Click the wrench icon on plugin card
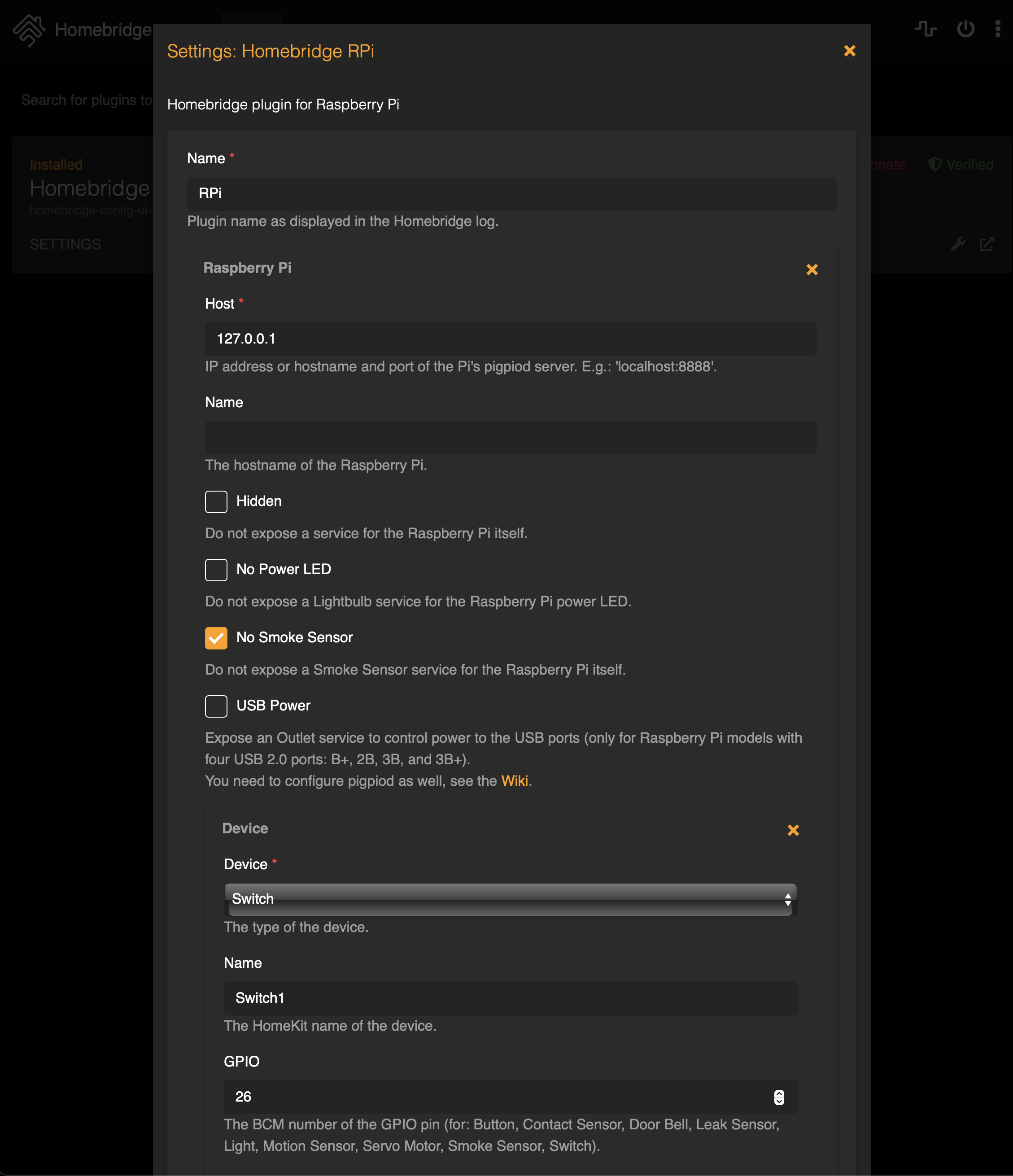 pyautogui.click(x=958, y=244)
